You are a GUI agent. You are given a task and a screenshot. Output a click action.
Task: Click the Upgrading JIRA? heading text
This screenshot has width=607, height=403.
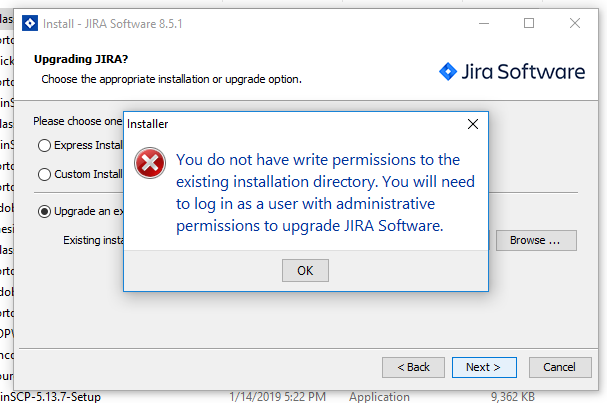coord(81,59)
